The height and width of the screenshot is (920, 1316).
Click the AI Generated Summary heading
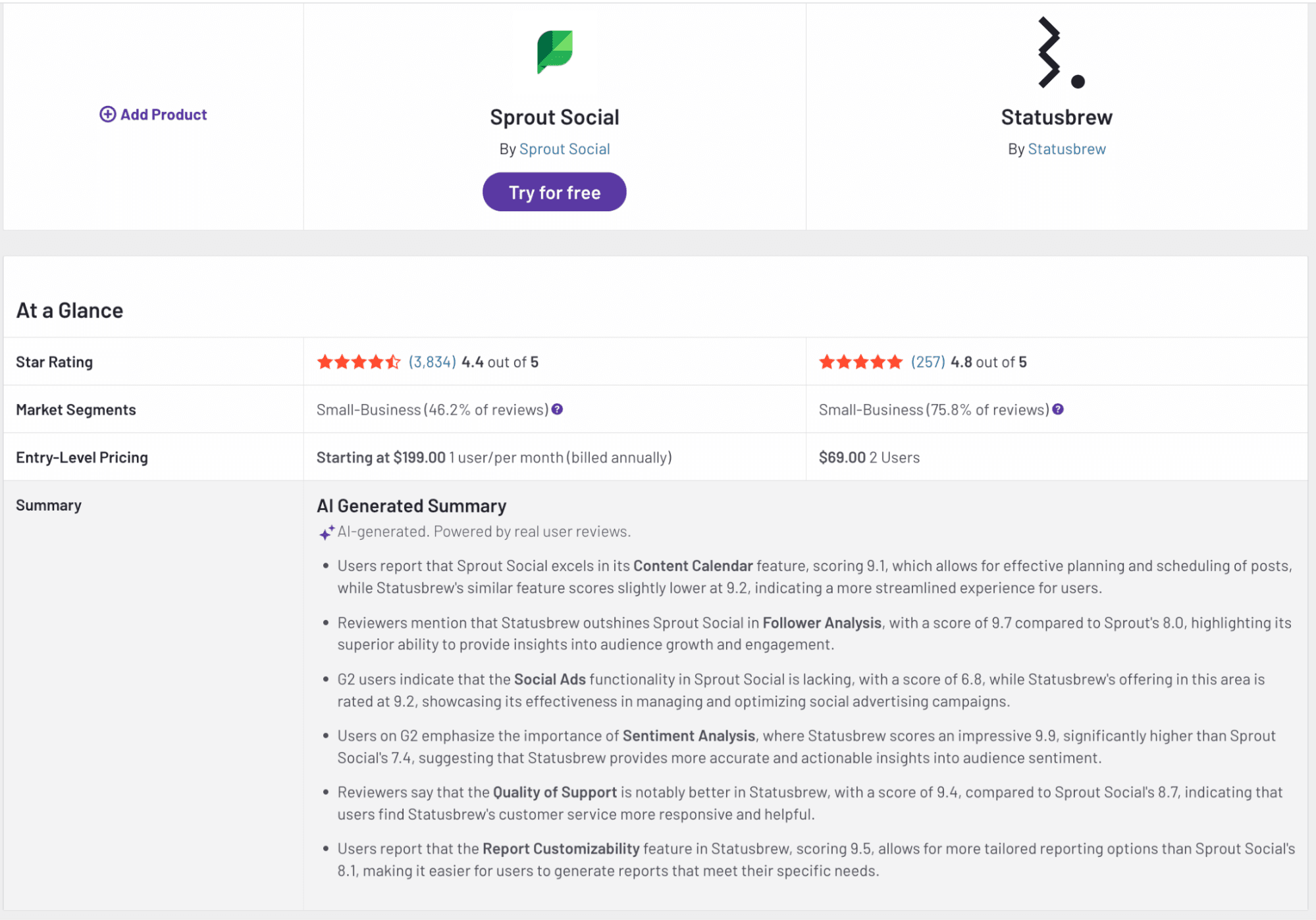411,505
